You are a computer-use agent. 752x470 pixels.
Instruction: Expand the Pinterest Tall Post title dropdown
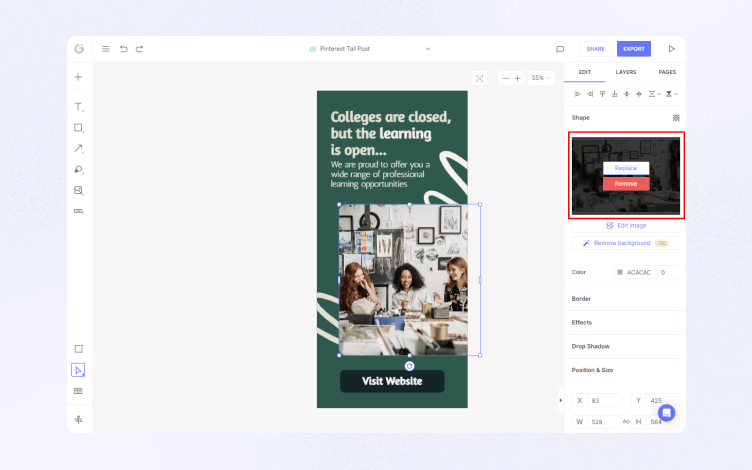click(428, 49)
